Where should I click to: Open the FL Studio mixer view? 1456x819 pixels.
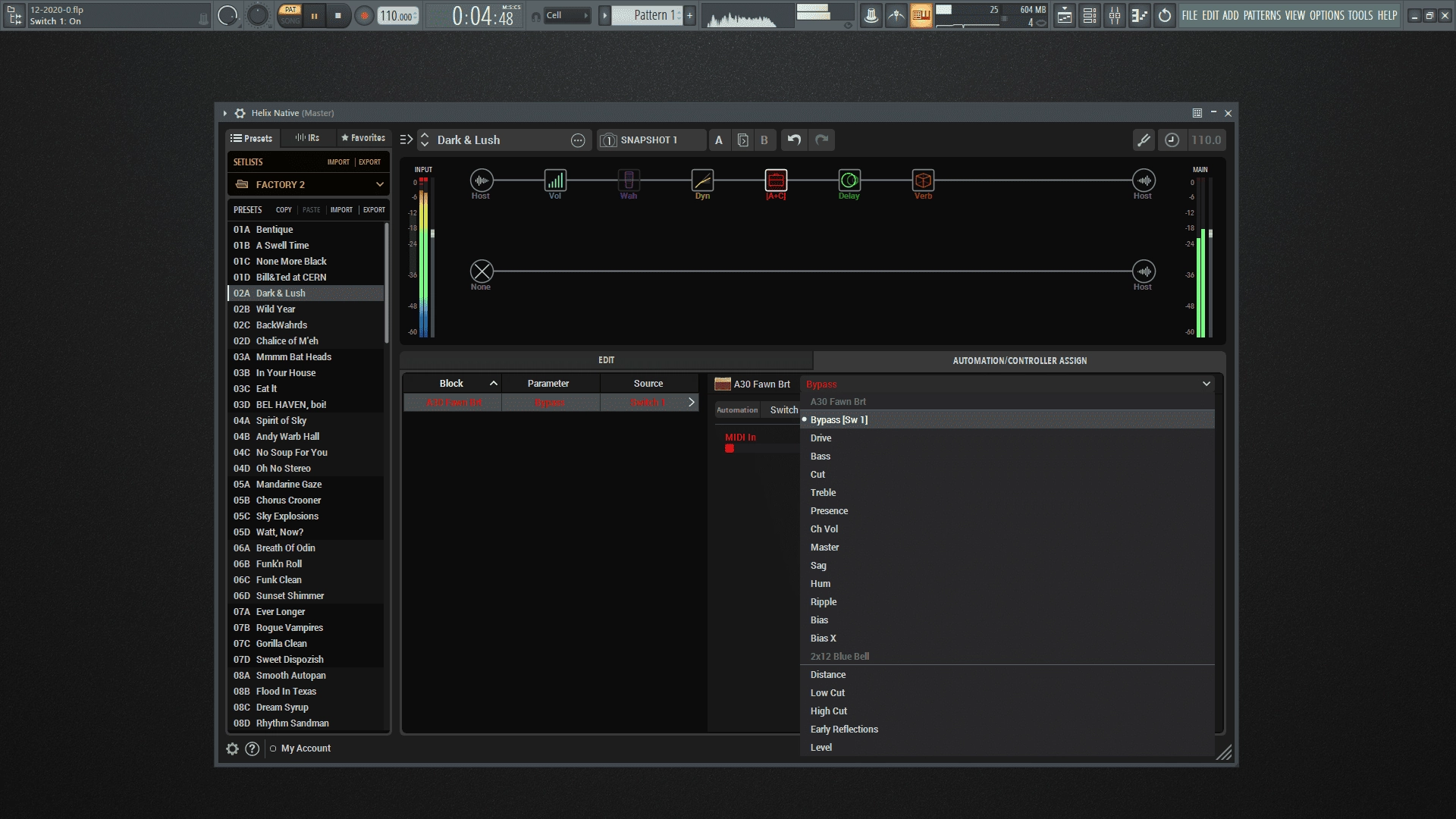1115,15
